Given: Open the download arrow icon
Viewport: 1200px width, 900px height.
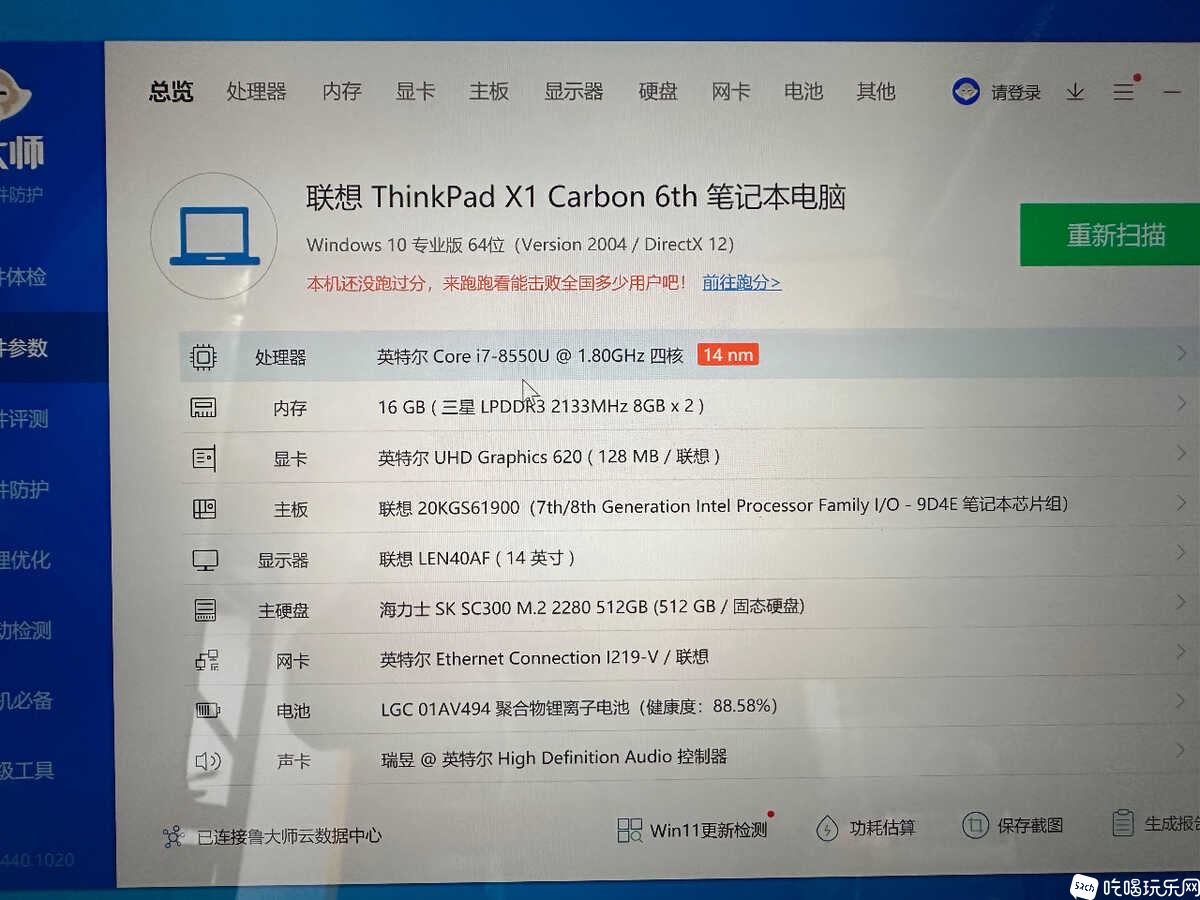Looking at the screenshot, I should coord(1075,92).
